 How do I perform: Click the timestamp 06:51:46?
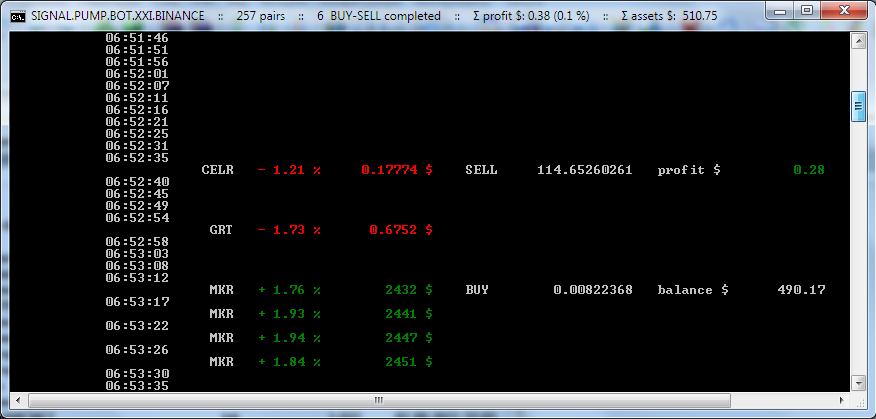coord(137,38)
